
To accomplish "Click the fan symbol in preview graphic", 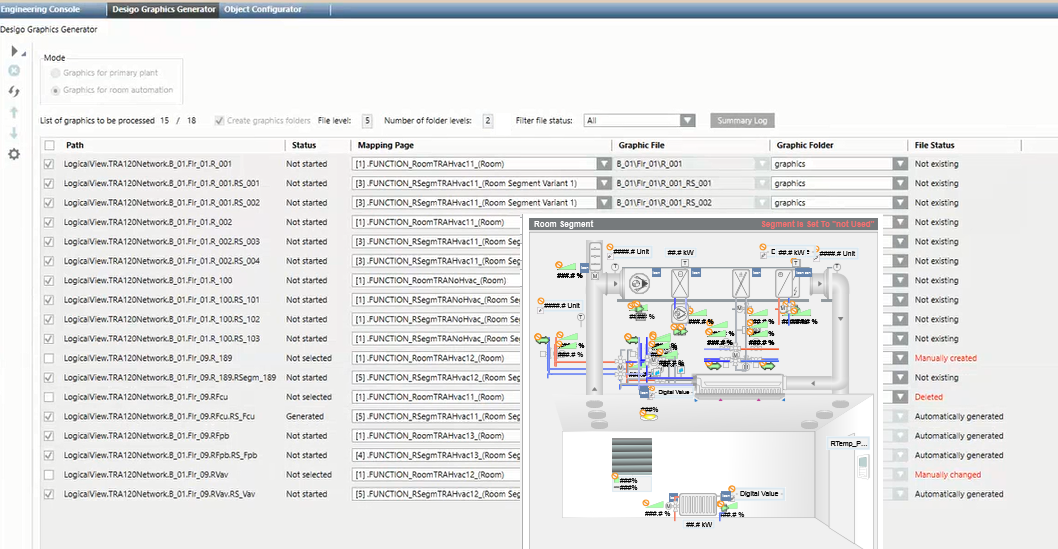I will [634, 284].
